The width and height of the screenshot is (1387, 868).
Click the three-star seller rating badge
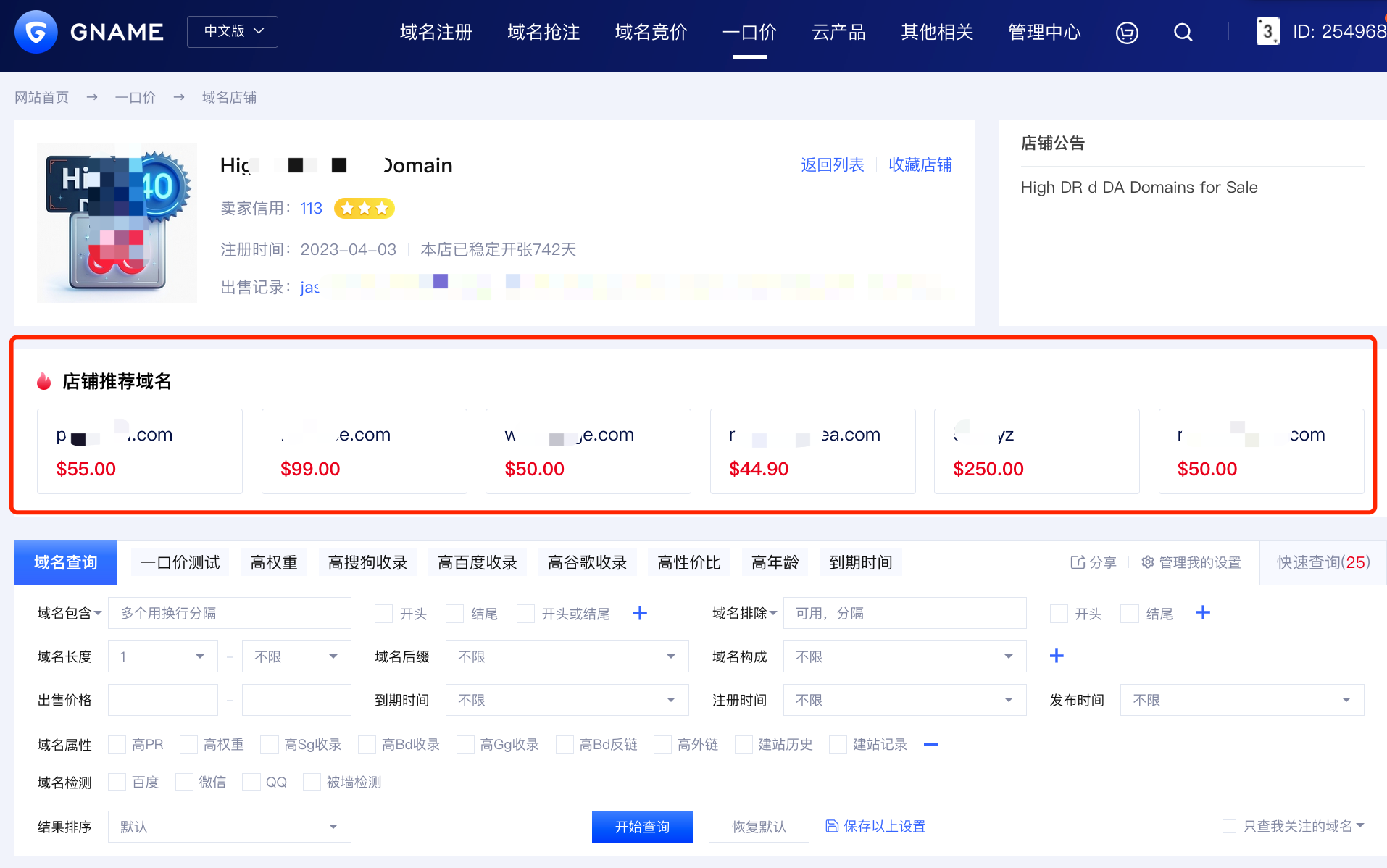pos(364,209)
